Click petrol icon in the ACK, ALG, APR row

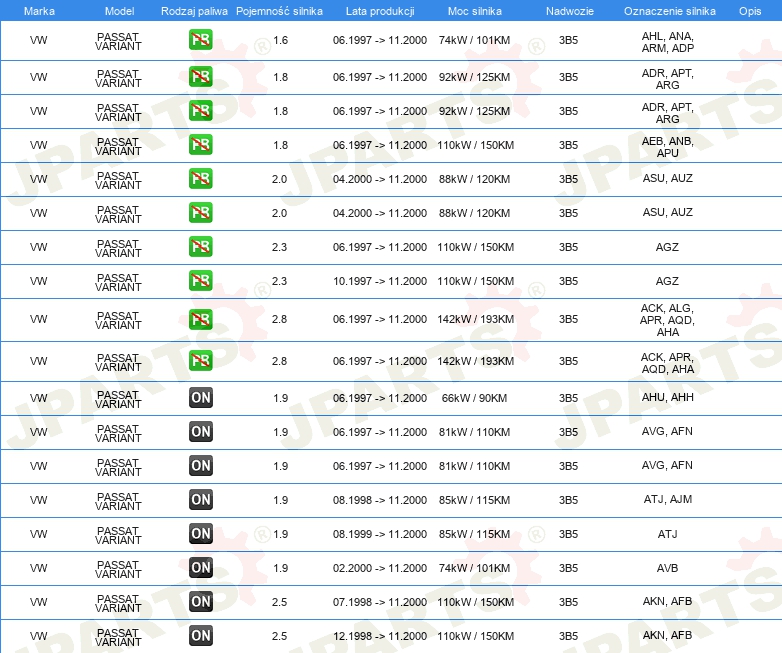click(x=200, y=319)
